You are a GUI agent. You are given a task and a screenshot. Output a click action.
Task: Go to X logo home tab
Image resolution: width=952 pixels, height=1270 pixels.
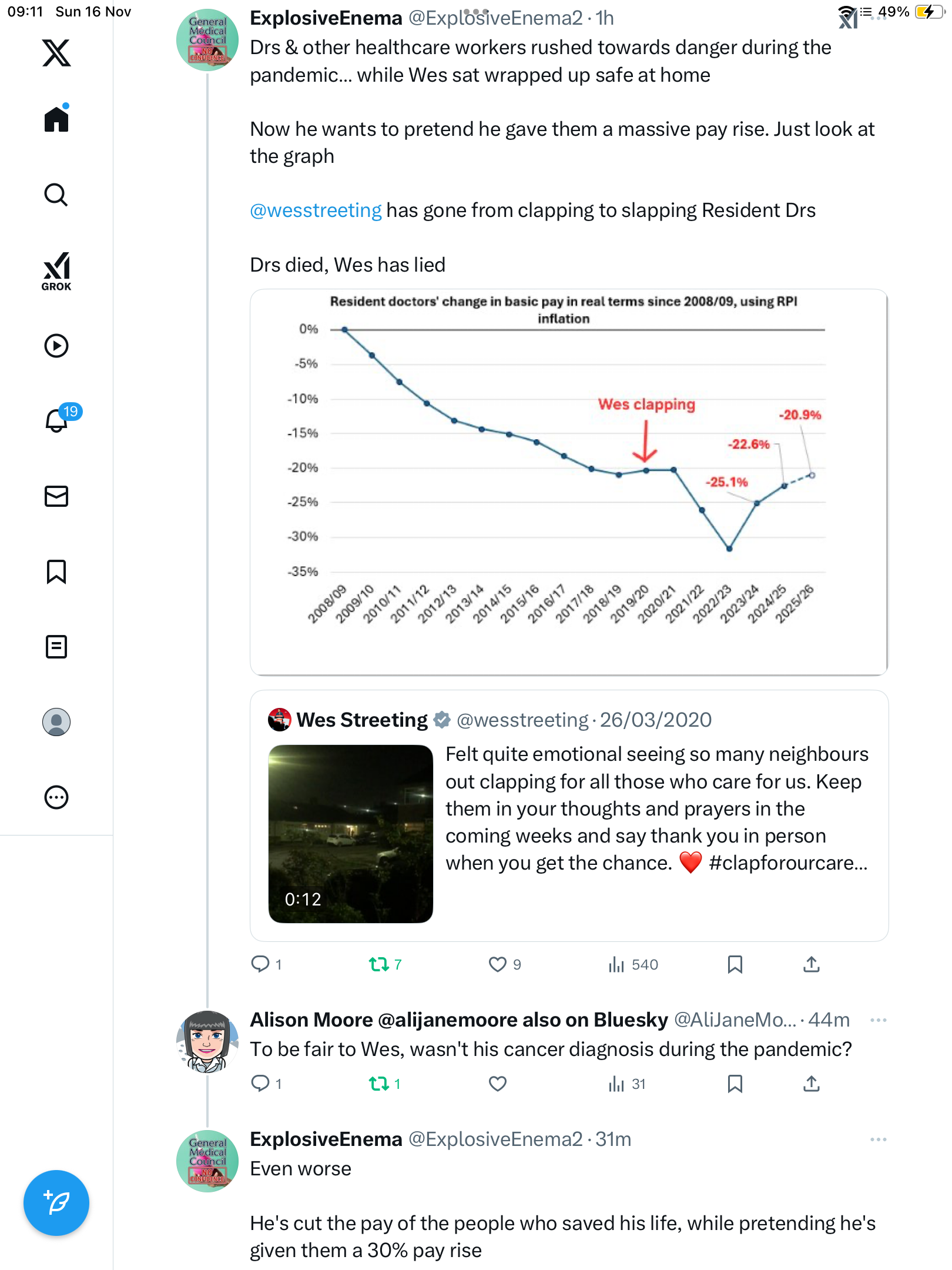pyautogui.click(x=56, y=53)
